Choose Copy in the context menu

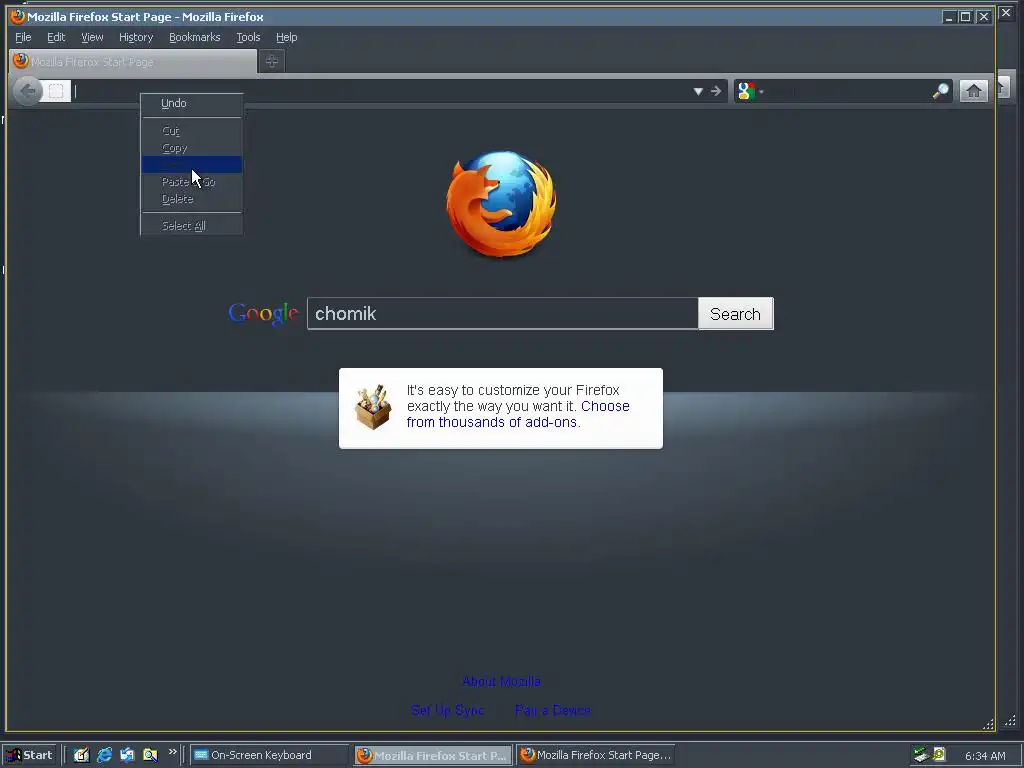(x=191, y=148)
